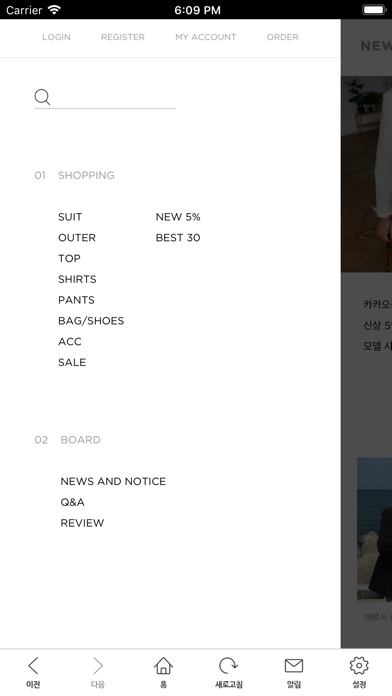Image resolution: width=392 pixels, height=696 pixels.
Task: Open NEWS AND NOTICE board
Action: (x=113, y=482)
